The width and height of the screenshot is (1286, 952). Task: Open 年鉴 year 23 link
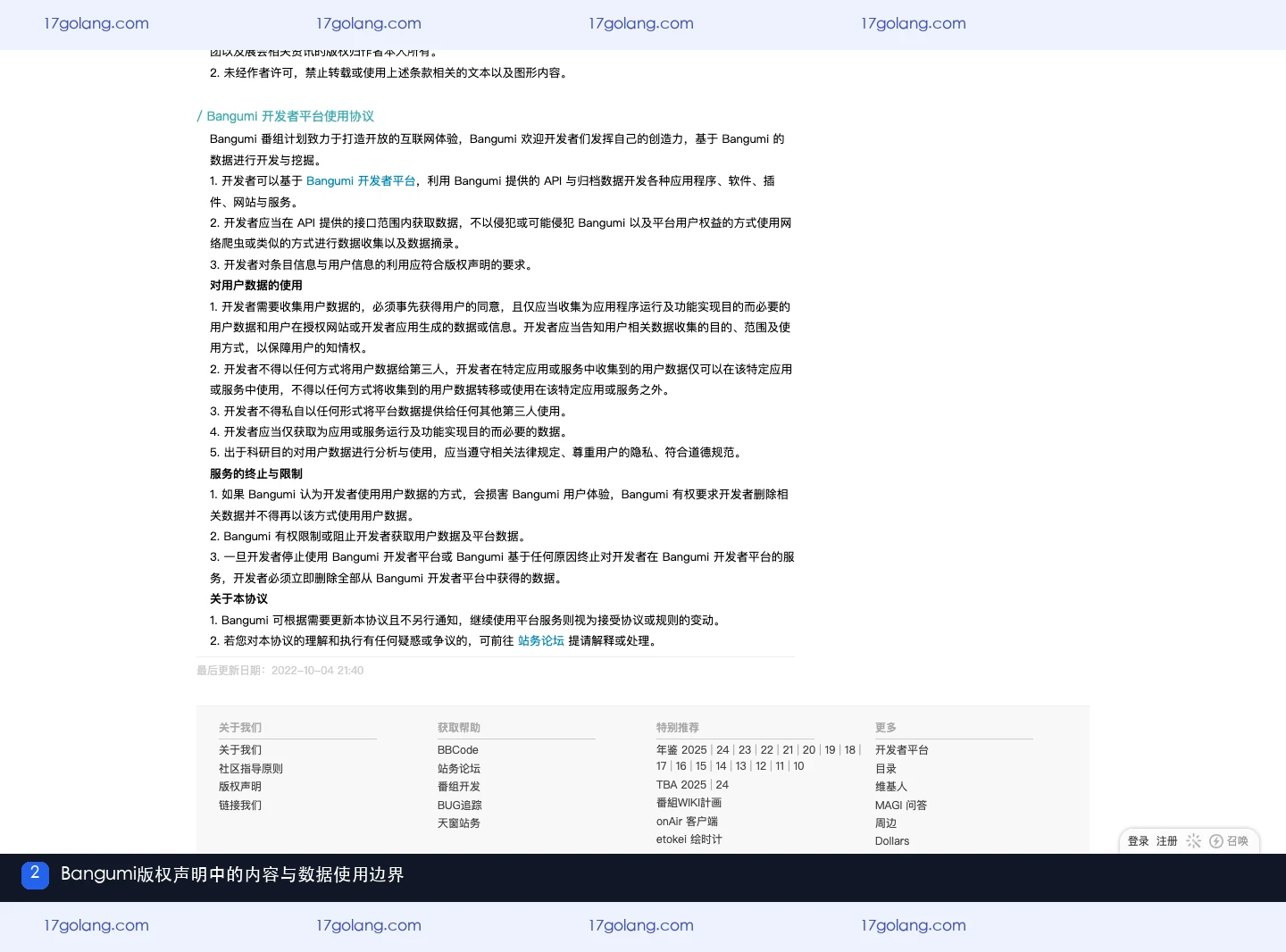[745, 750]
